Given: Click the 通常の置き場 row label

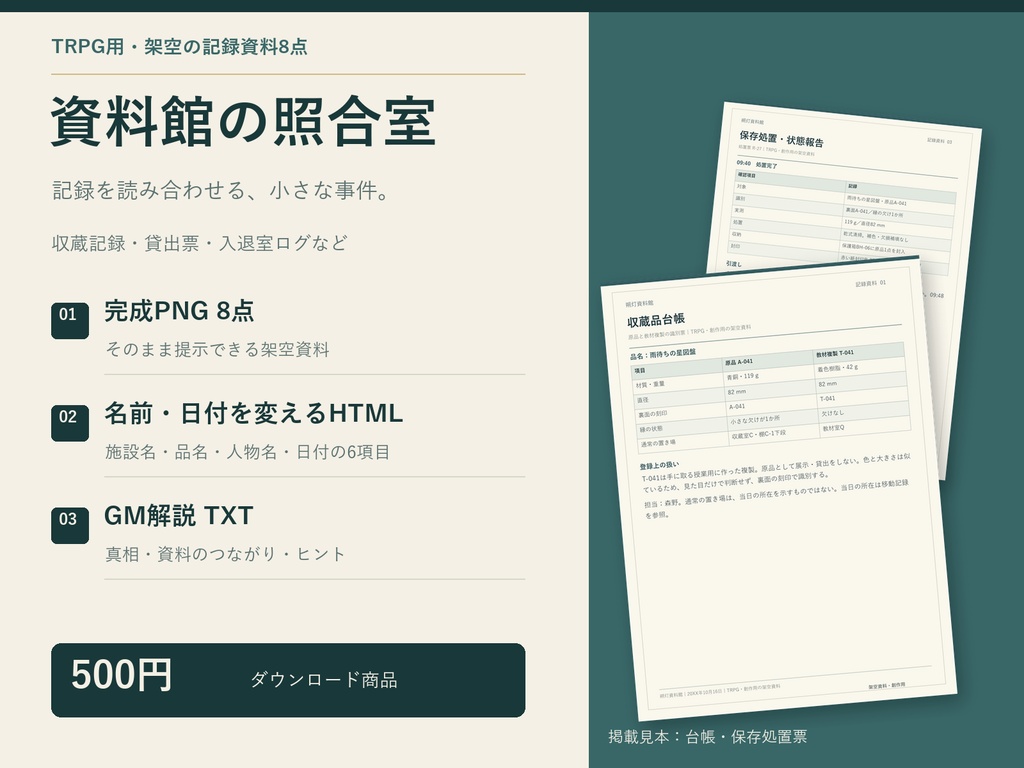Looking at the screenshot, I should (658, 443).
